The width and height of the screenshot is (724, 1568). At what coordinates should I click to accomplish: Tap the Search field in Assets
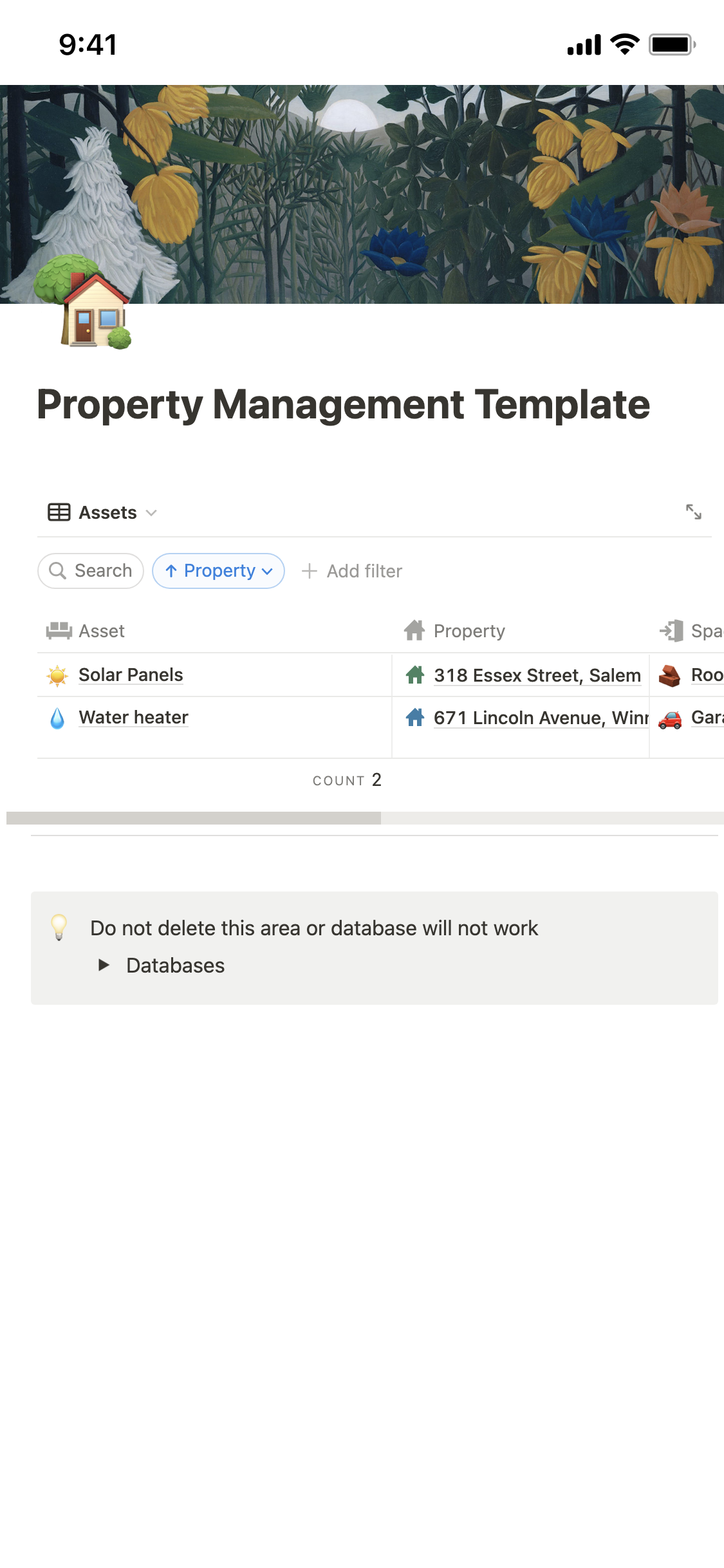[91, 571]
